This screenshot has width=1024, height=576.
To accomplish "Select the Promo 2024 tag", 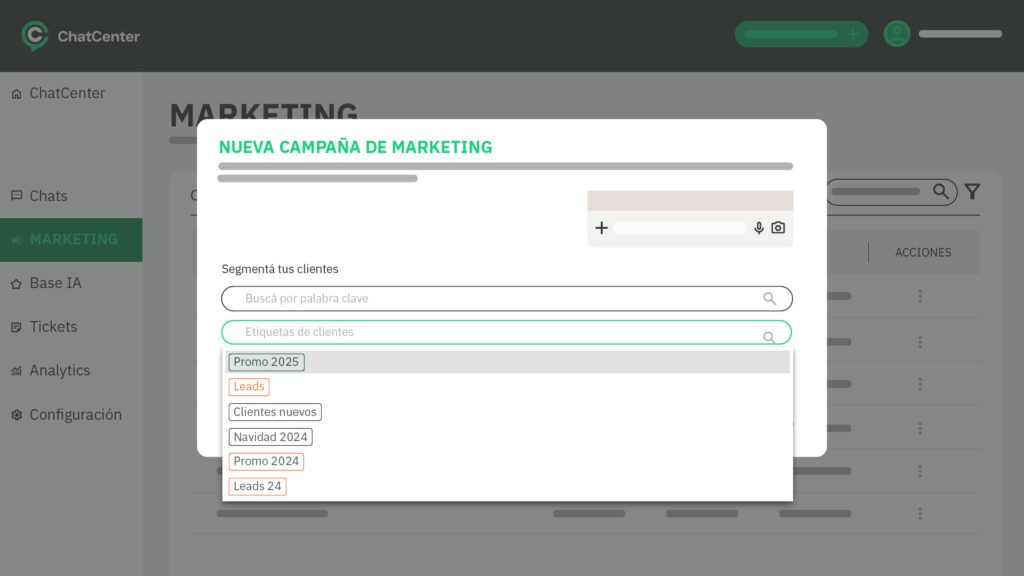I will [x=266, y=462].
